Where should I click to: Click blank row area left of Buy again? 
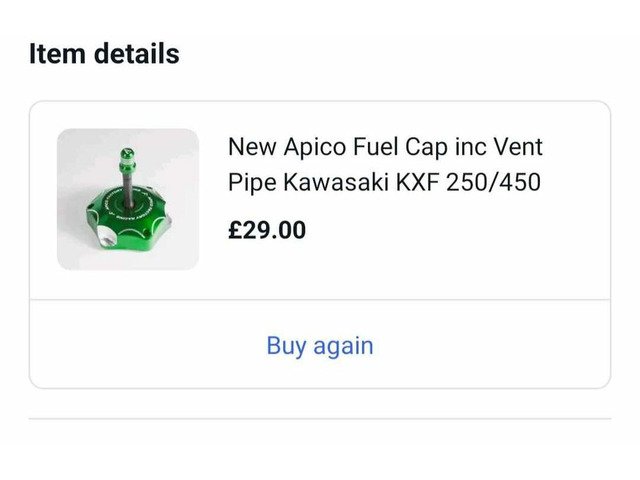pyautogui.click(x=140, y=346)
